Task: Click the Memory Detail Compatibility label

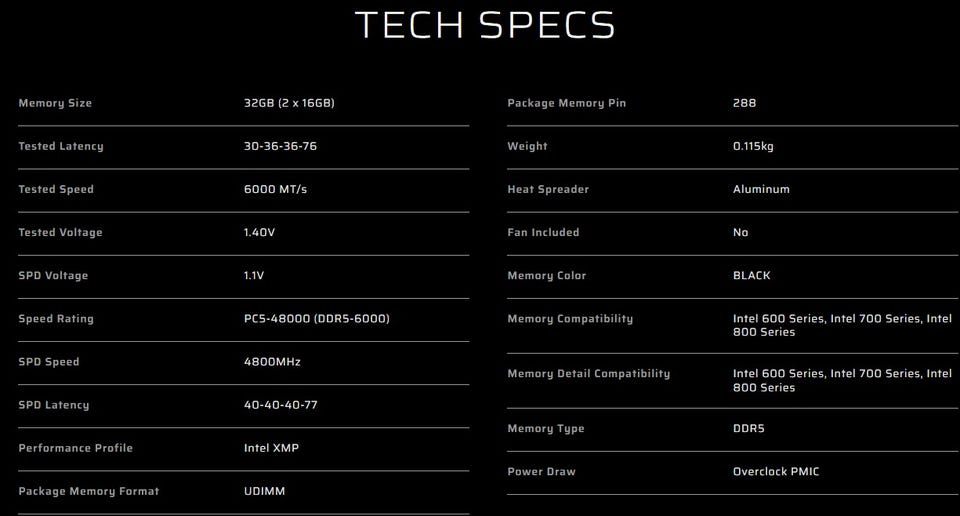Action: point(588,373)
